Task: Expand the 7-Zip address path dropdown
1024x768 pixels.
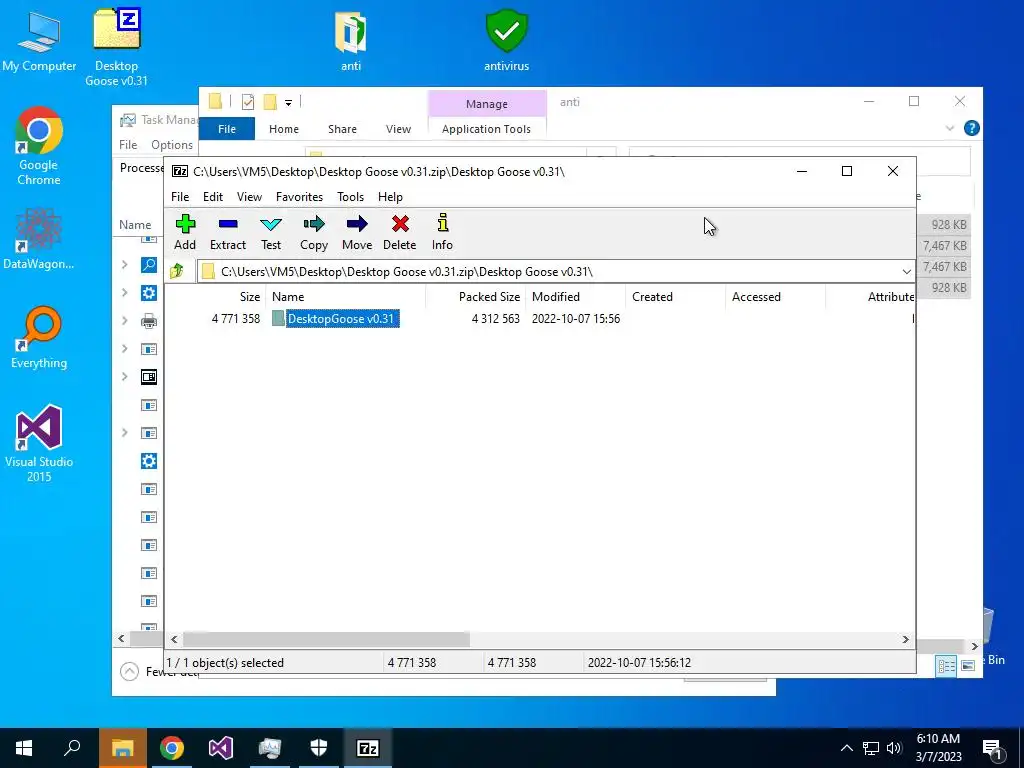Action: (906, 272)
